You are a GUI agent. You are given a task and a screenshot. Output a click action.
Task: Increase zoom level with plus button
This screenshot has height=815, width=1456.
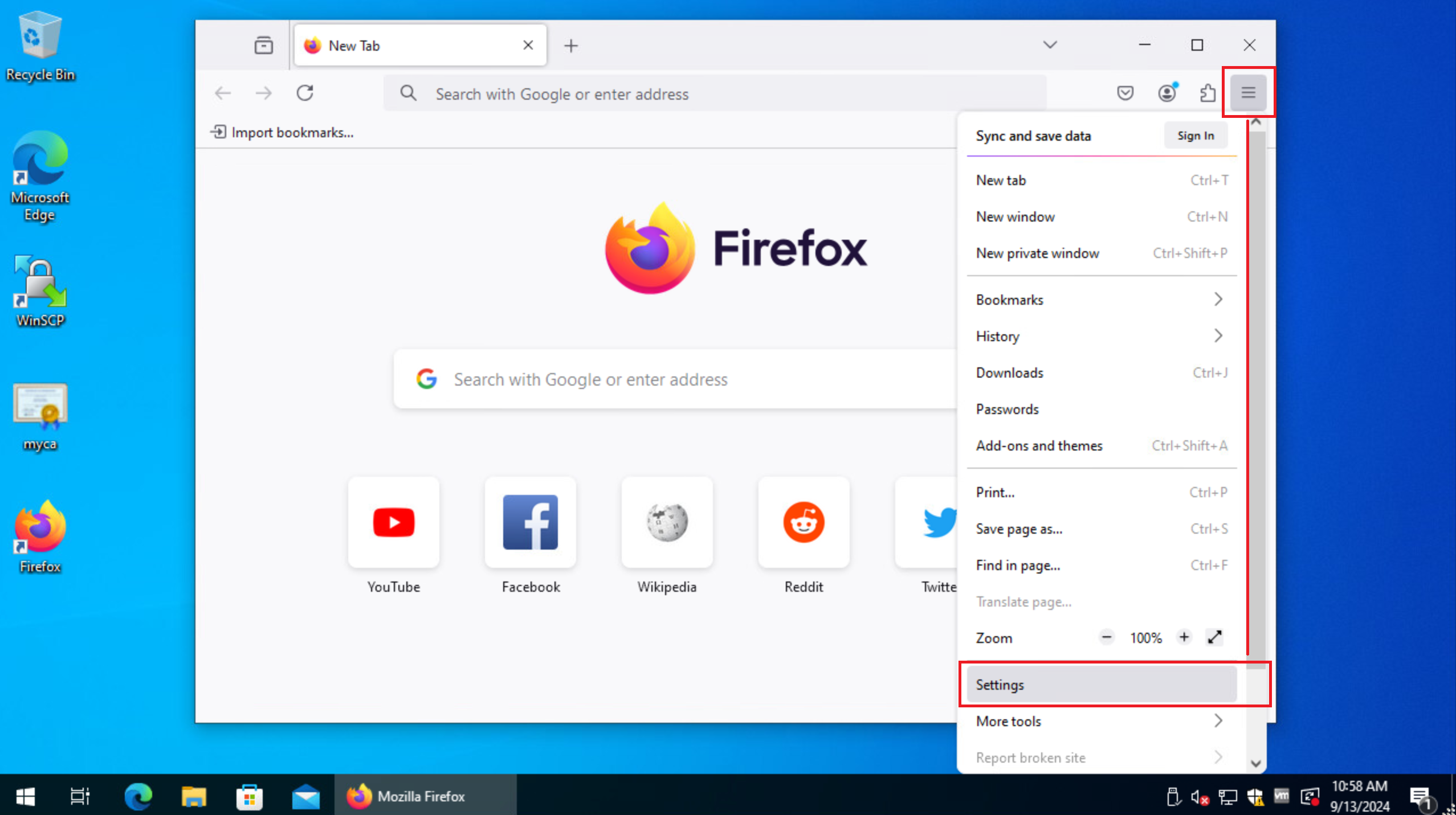1184,638
